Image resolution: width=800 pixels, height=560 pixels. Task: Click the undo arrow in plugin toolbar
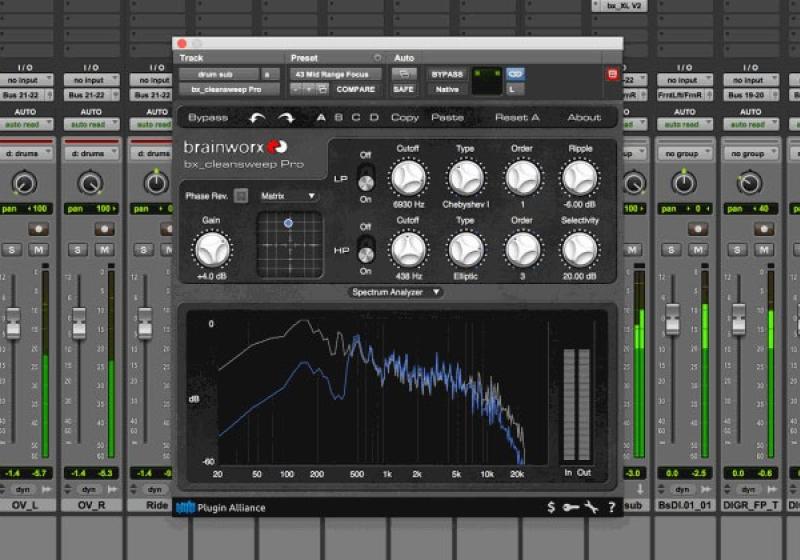(x=257, y=117)
